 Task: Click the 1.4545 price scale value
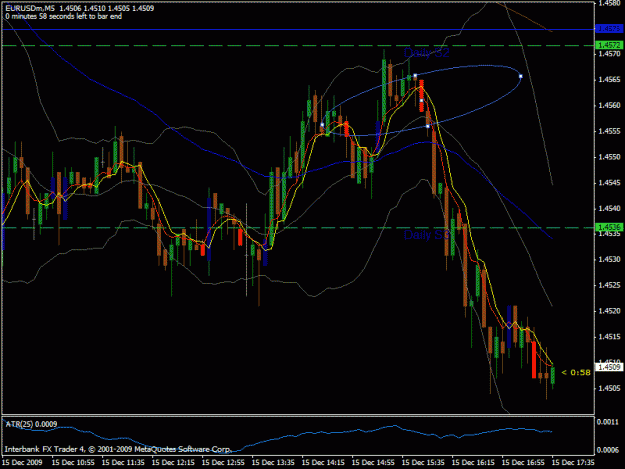[610, 183]
